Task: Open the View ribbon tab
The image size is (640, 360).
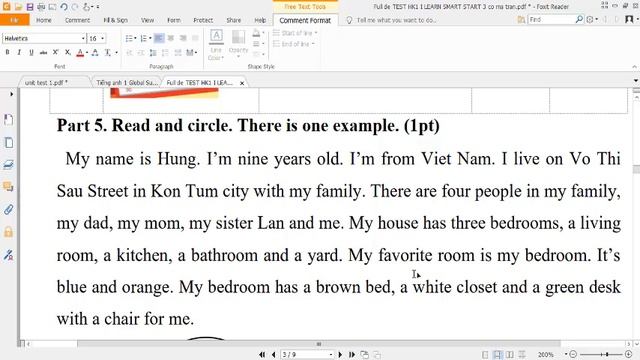Action: click(x=147, y=20)
